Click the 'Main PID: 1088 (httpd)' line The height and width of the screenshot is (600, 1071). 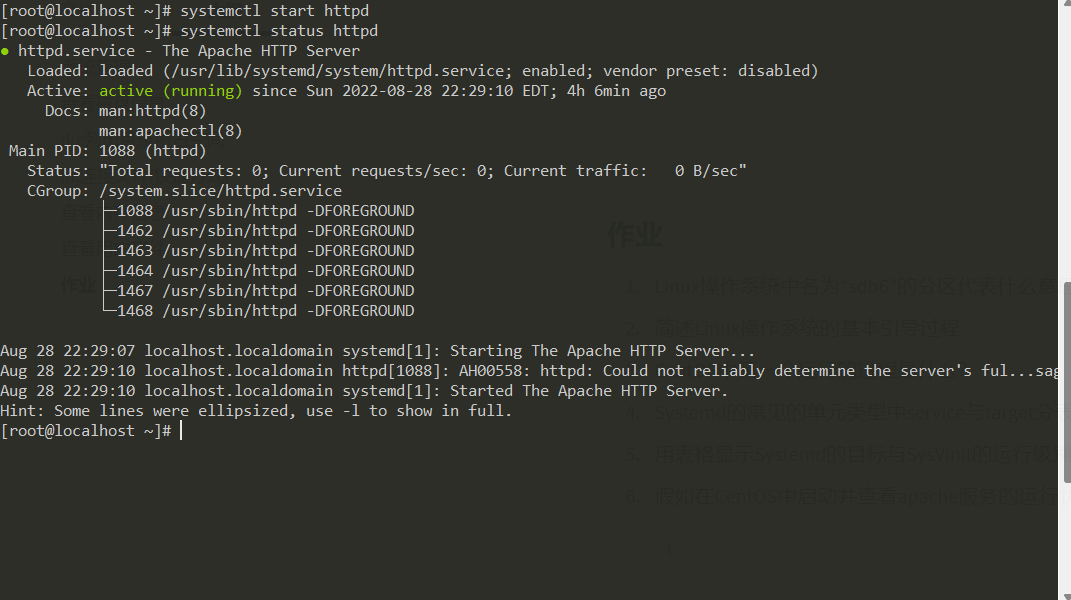[x=107, y=151]
